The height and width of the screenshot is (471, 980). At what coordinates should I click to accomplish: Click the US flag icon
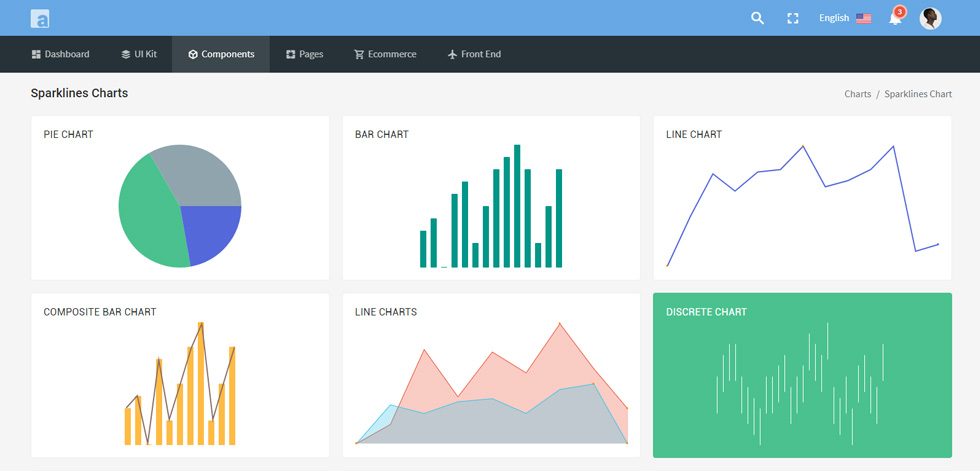(863, 18)
